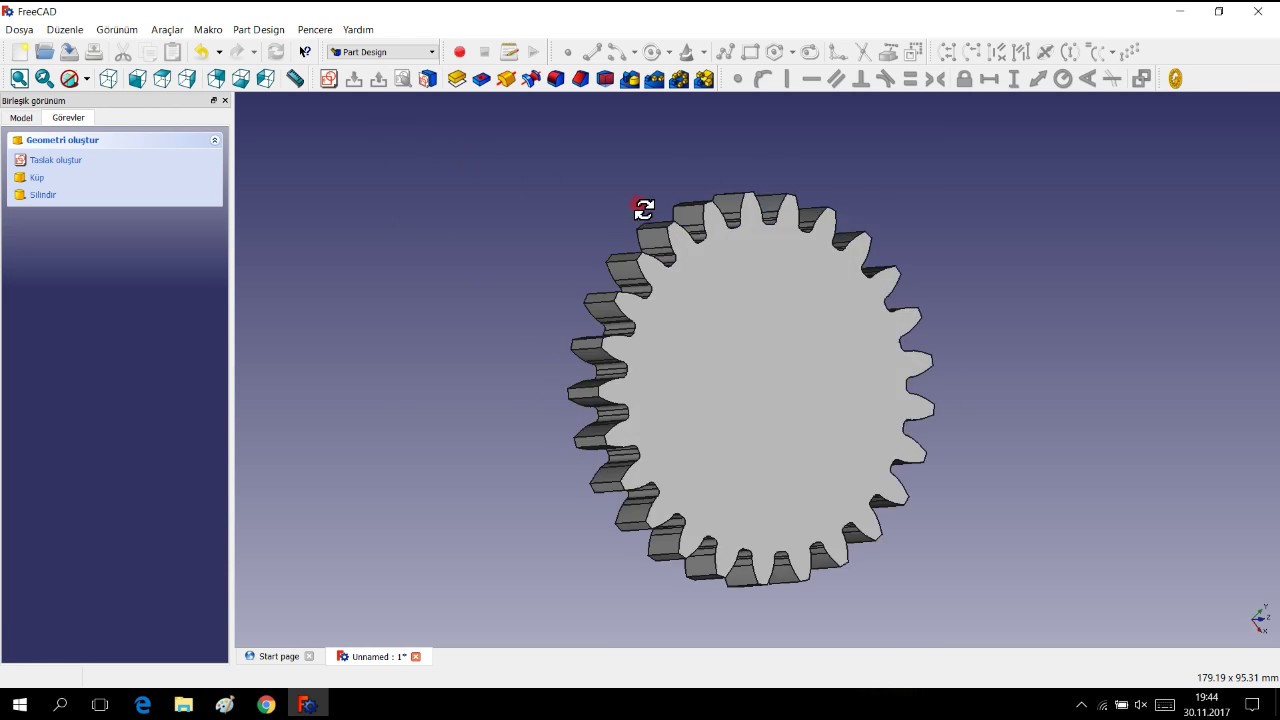Apply the perpendicular constraint icon
Viewport: 1280px width, 720px height.
[861, 79]
